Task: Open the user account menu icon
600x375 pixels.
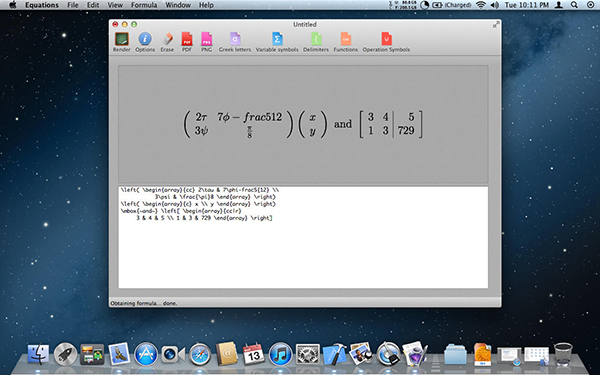Action: click(x=559, y=5)
